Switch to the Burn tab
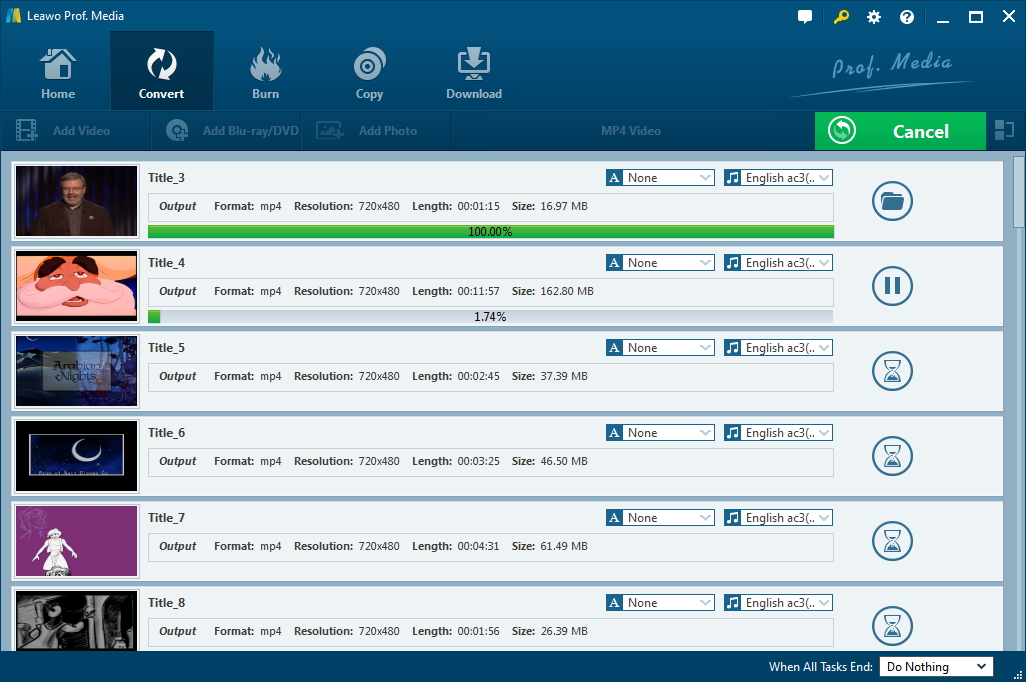This screenshot has height=682, width=1026. tap(266, 73)
